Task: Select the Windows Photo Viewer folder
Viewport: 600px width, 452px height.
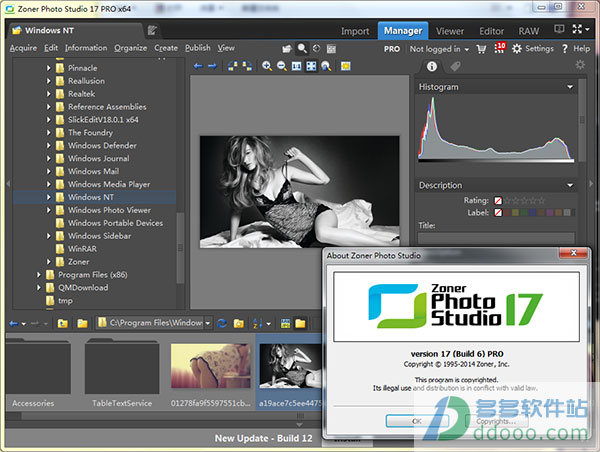Action: (109, 210)
